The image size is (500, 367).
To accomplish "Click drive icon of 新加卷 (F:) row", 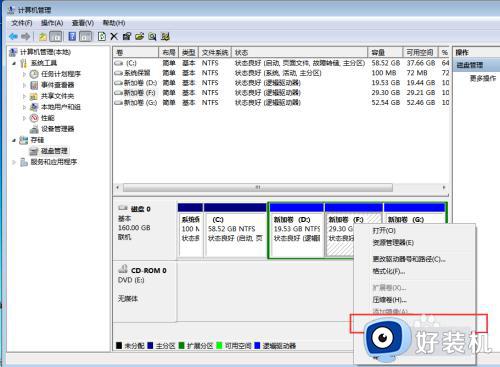I will click(119, 93).
